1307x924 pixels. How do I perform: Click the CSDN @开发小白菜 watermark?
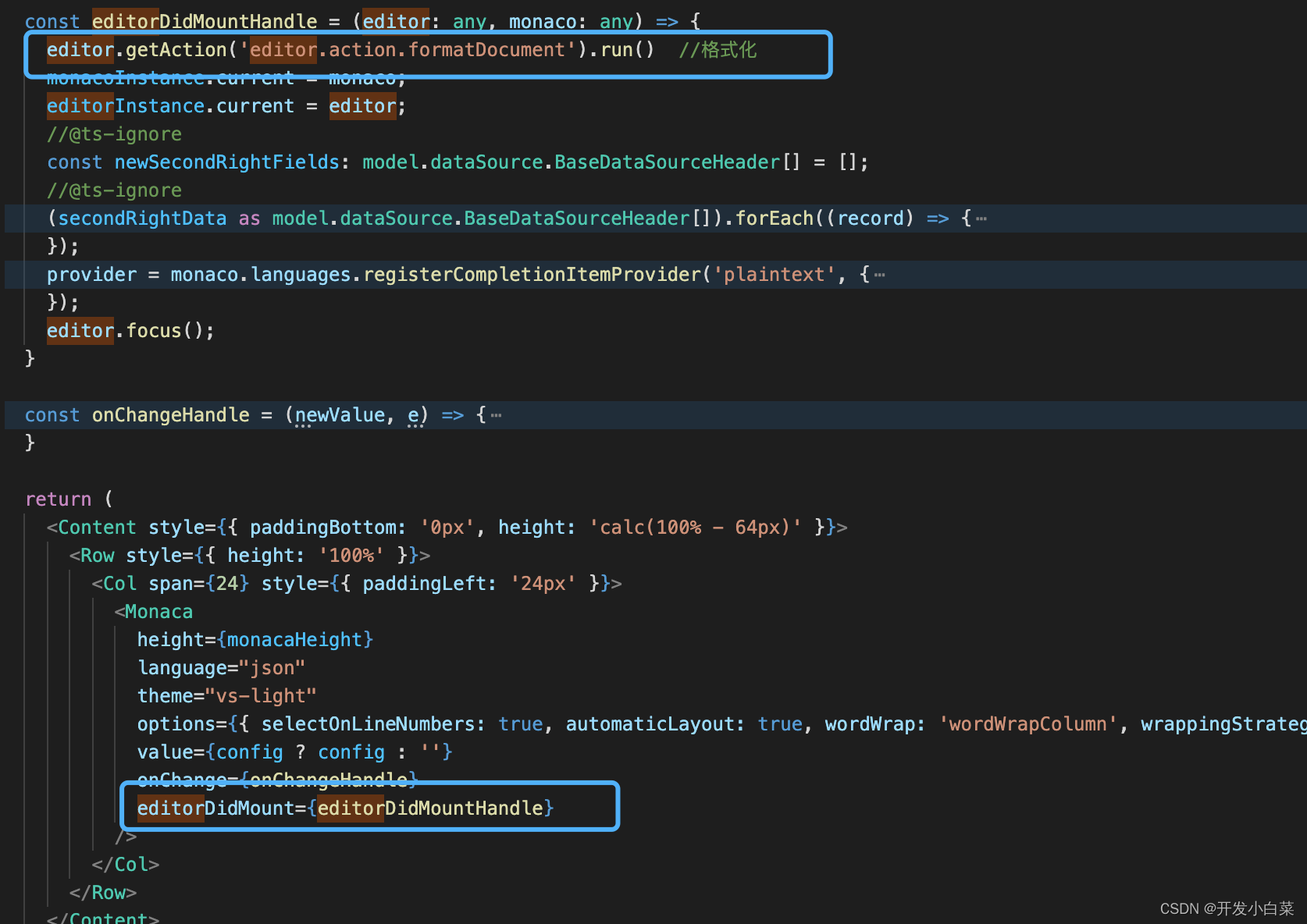1227,908
